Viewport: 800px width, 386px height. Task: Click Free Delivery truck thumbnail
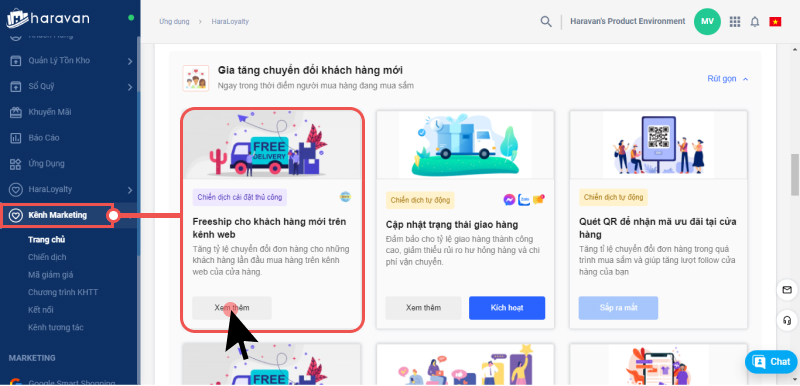pos(272,145)
